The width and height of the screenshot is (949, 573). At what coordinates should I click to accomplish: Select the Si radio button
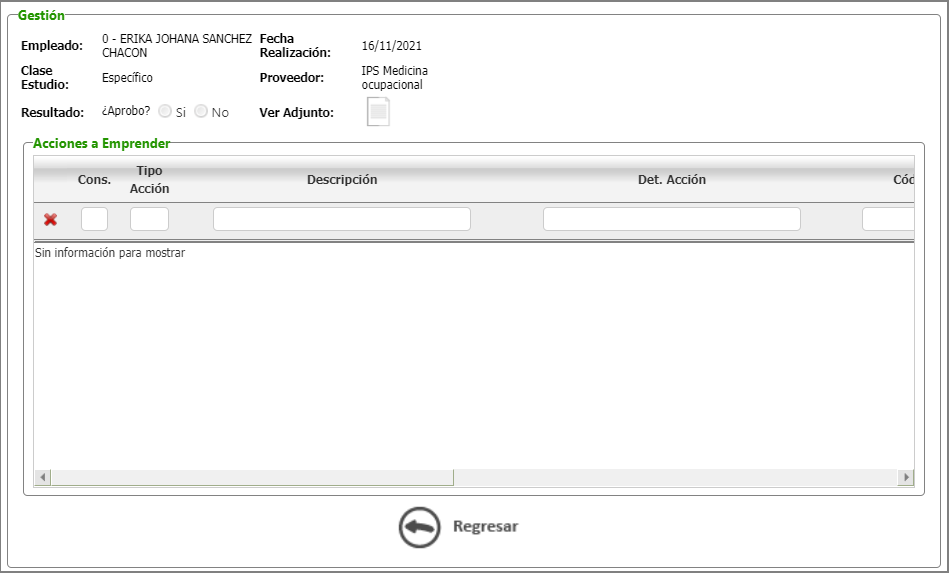pyautogui.click(x=165, y=111)
